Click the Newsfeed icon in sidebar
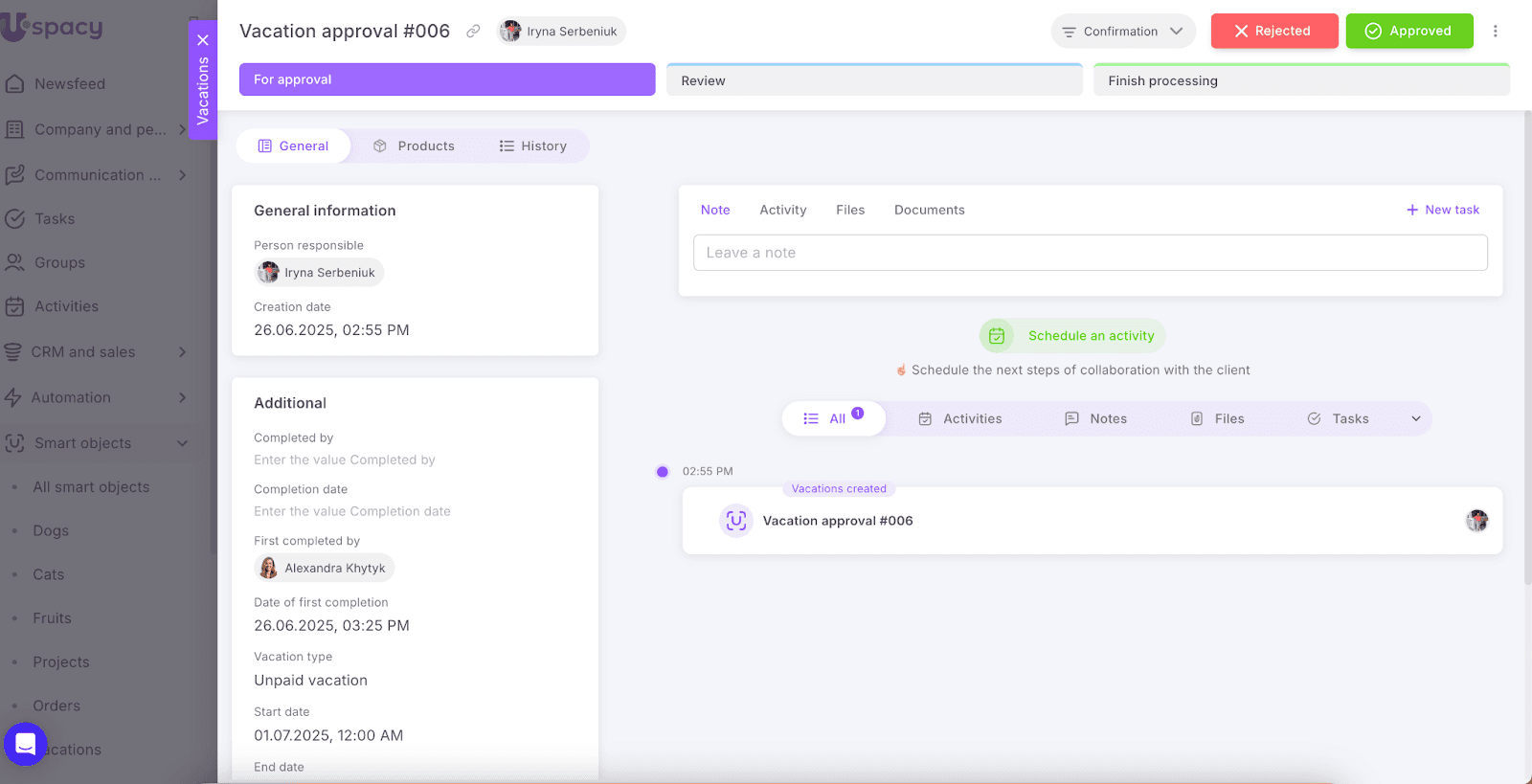The width and height of the screenshot is (1532, 784). click(x=14, y=84)
